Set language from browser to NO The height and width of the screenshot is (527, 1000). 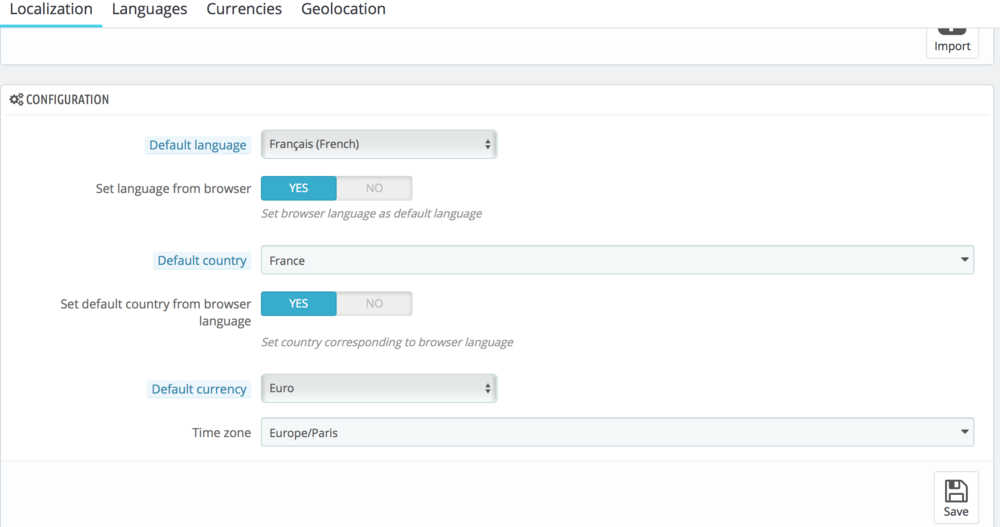coord(374,188)
